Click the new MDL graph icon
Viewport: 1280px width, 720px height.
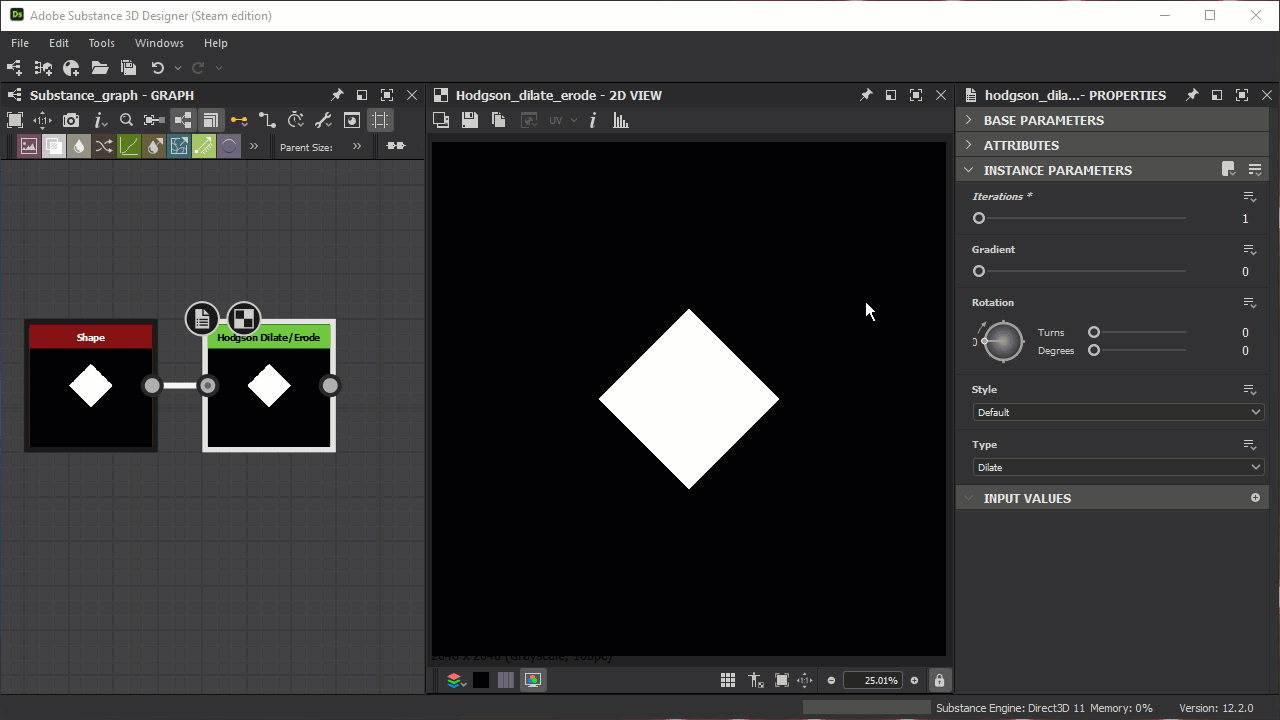click(x=43, y=68)
